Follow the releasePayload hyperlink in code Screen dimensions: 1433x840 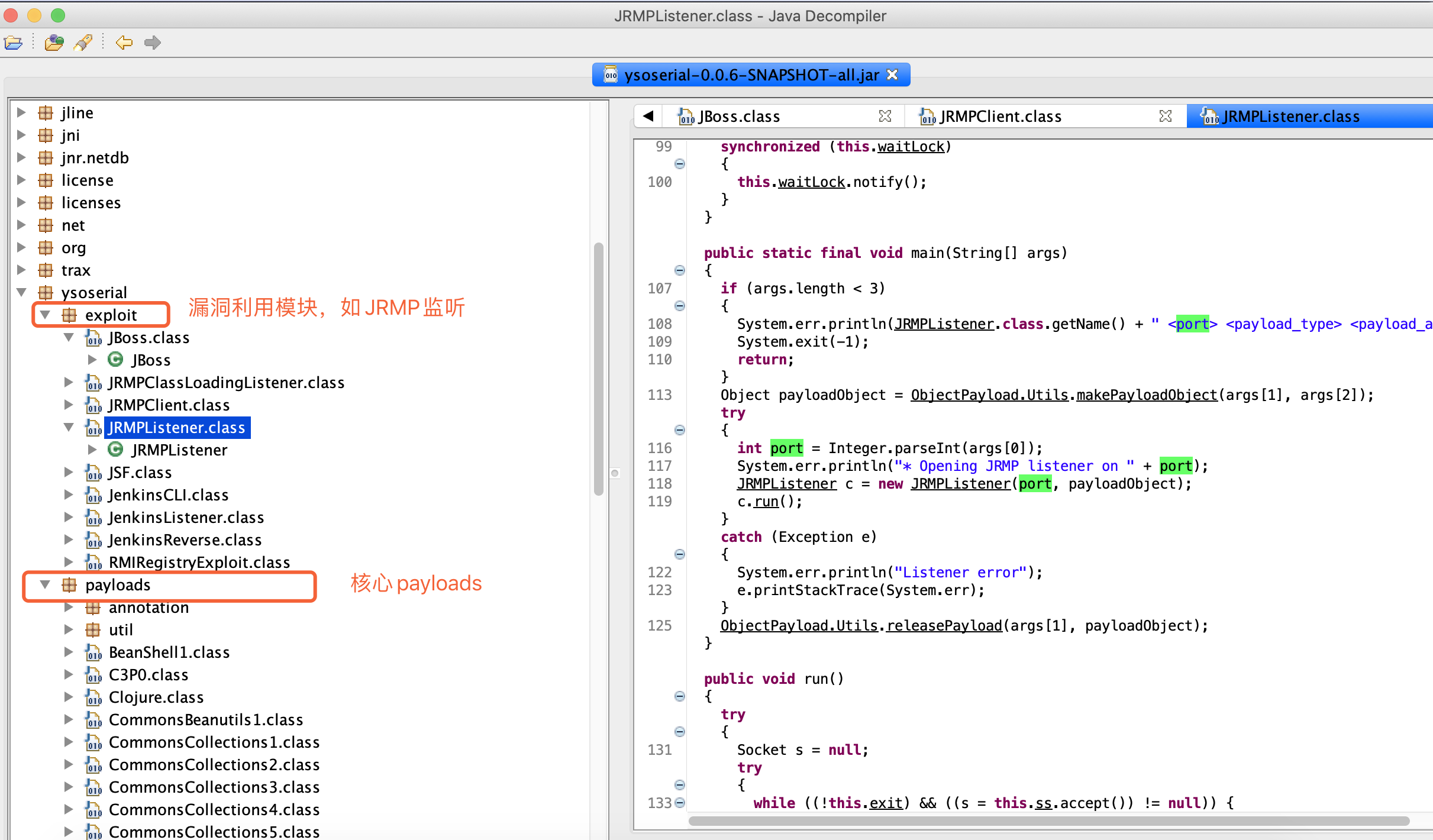pos(943,625)
